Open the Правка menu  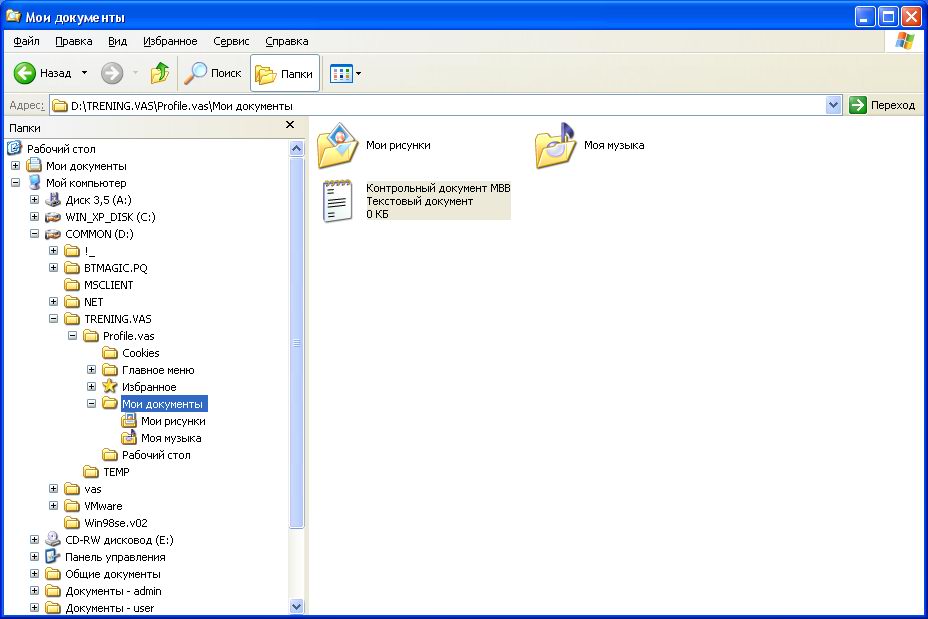coord(73,41)
